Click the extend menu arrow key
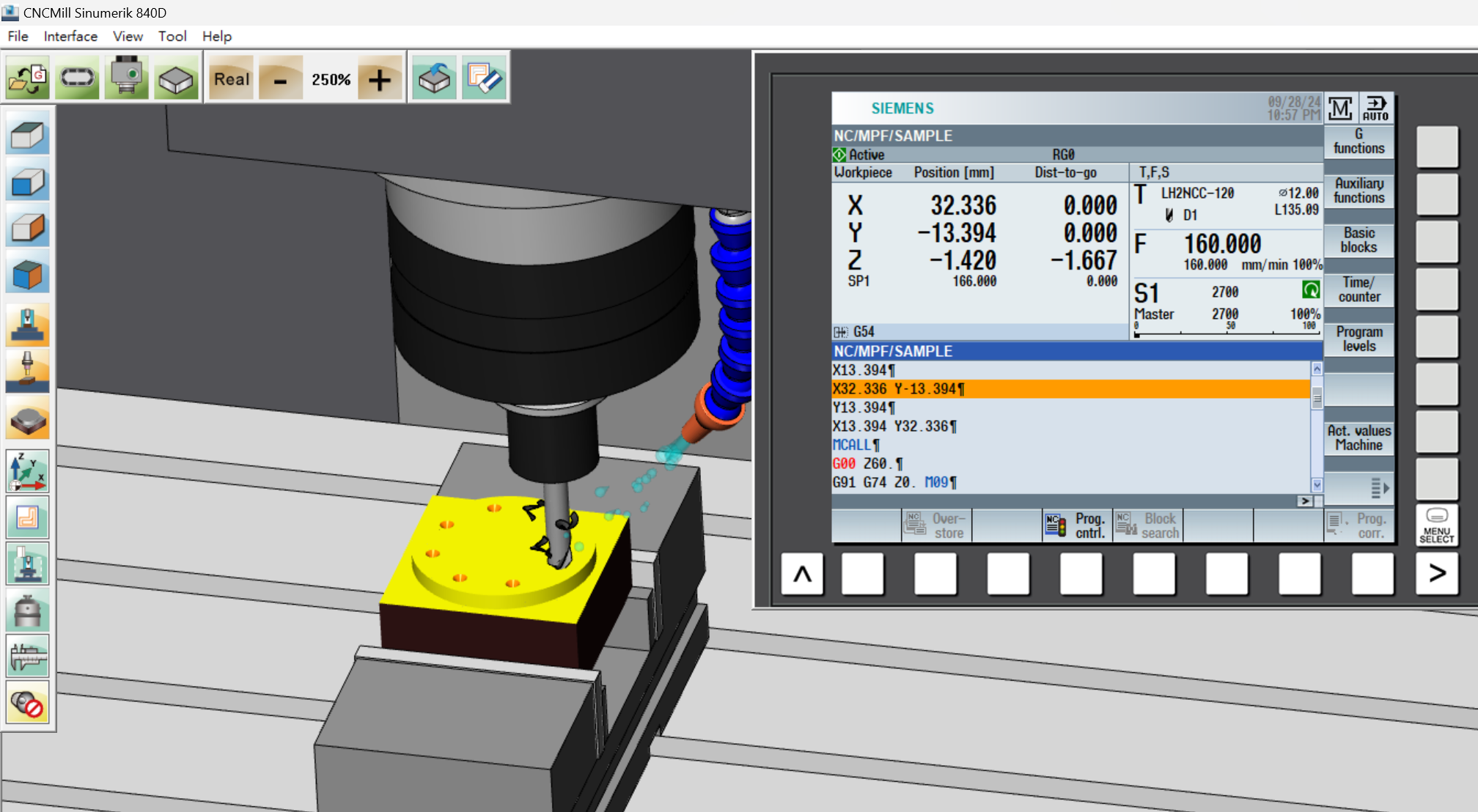 pyautogui.click(x=1437, y=574)
